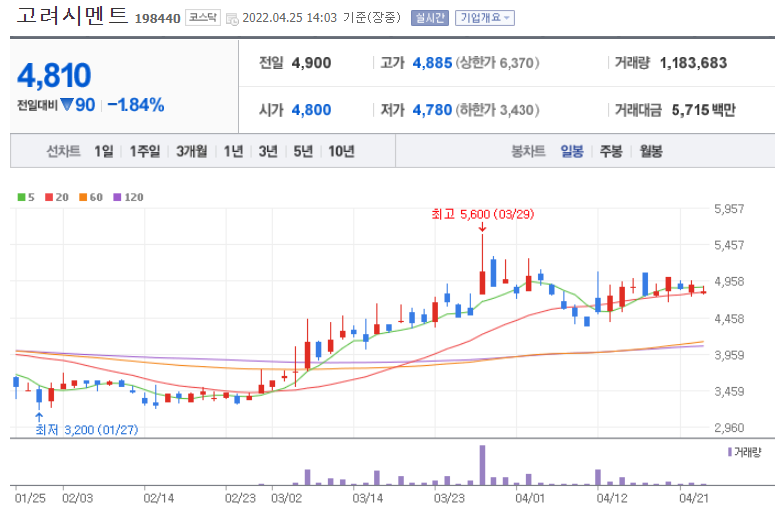Click the current price 4,810
The width and height of the screenshot is (775, 508).
click(54, 76)
